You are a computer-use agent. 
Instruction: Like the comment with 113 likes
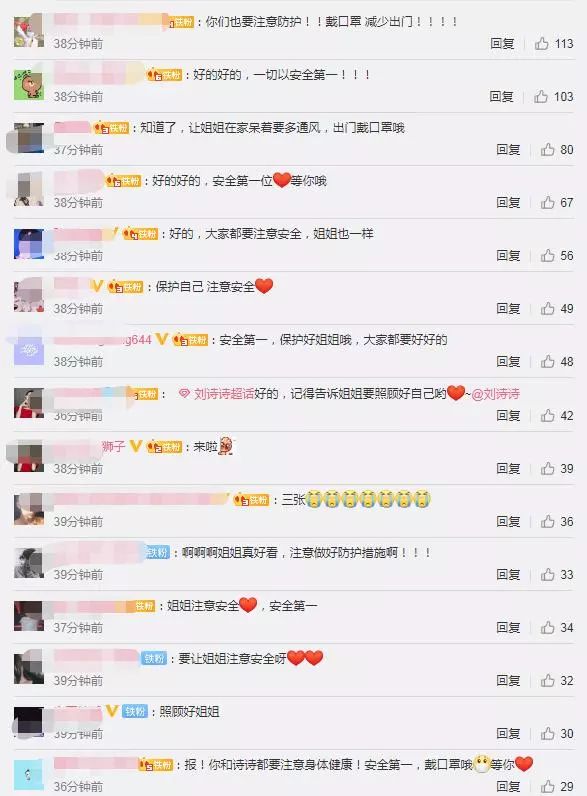pos(542,44)
